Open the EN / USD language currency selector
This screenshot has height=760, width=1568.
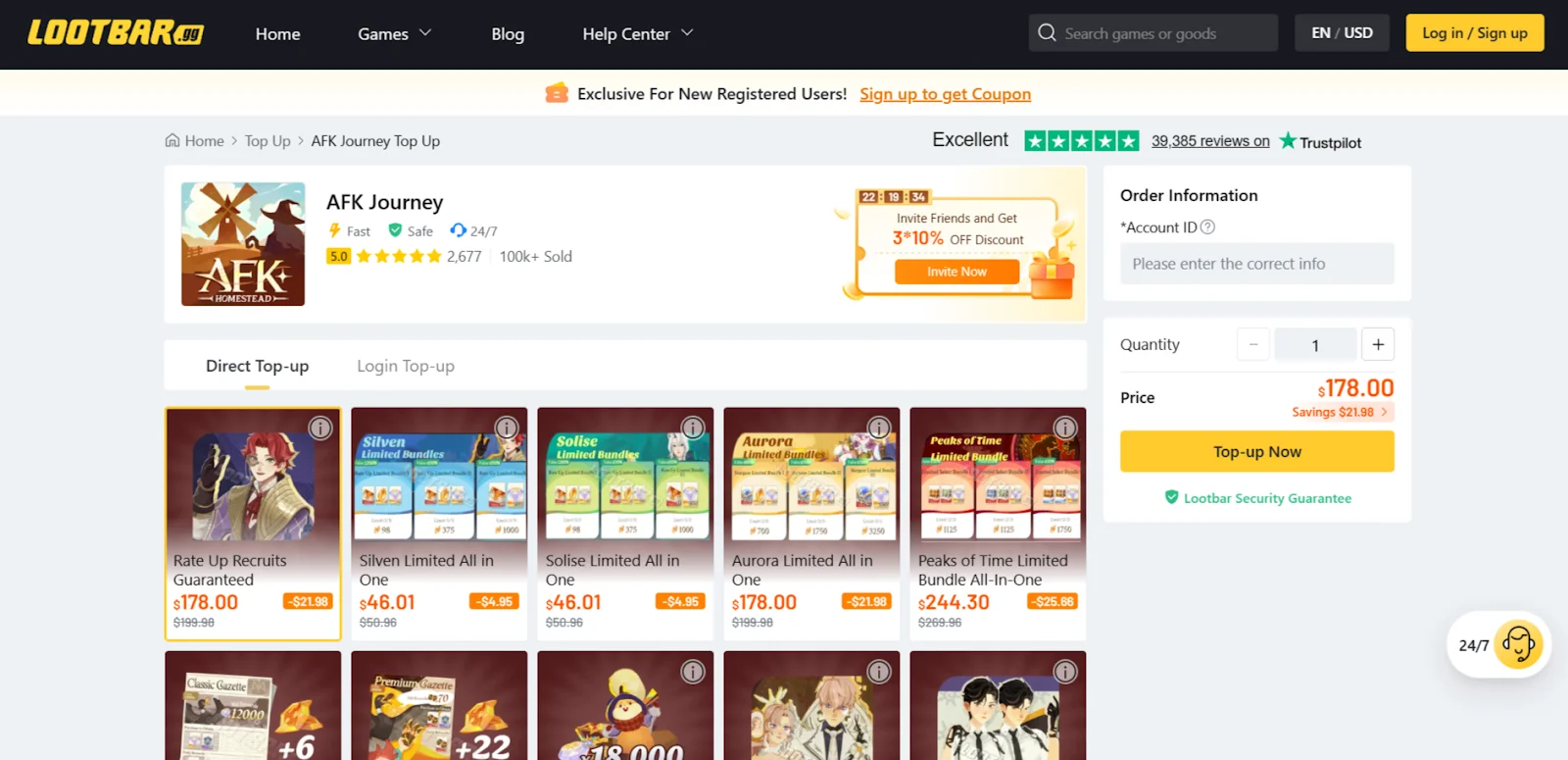point(1342,32)
